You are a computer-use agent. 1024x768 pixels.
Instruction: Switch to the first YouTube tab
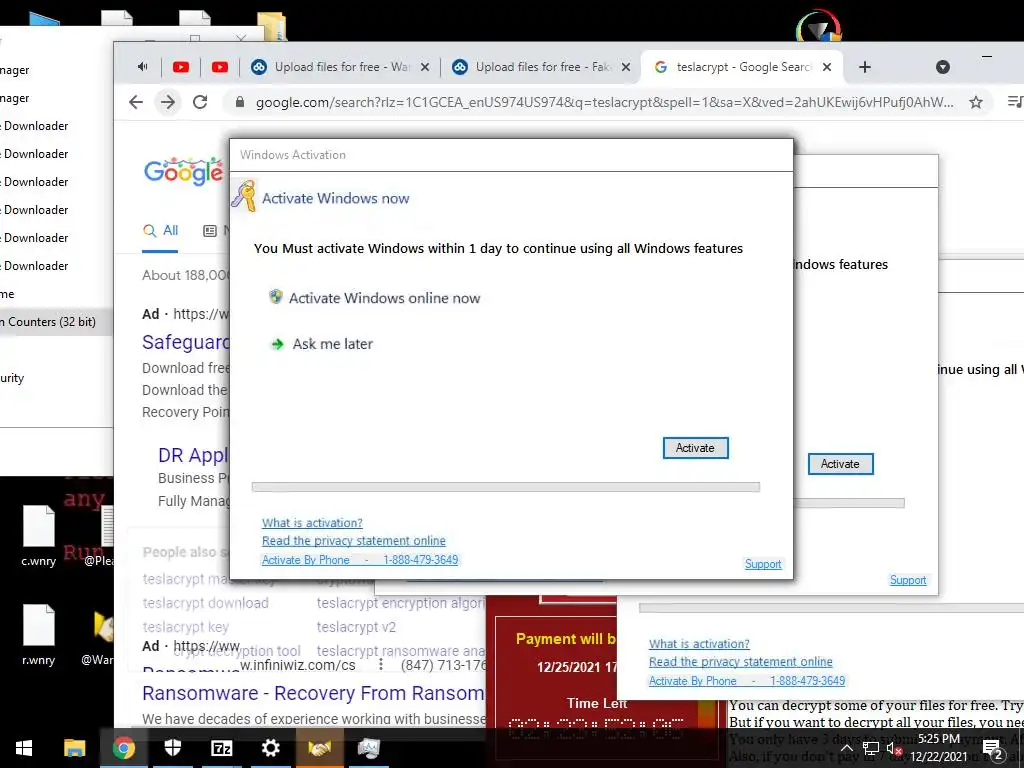(x=181, y=67)
